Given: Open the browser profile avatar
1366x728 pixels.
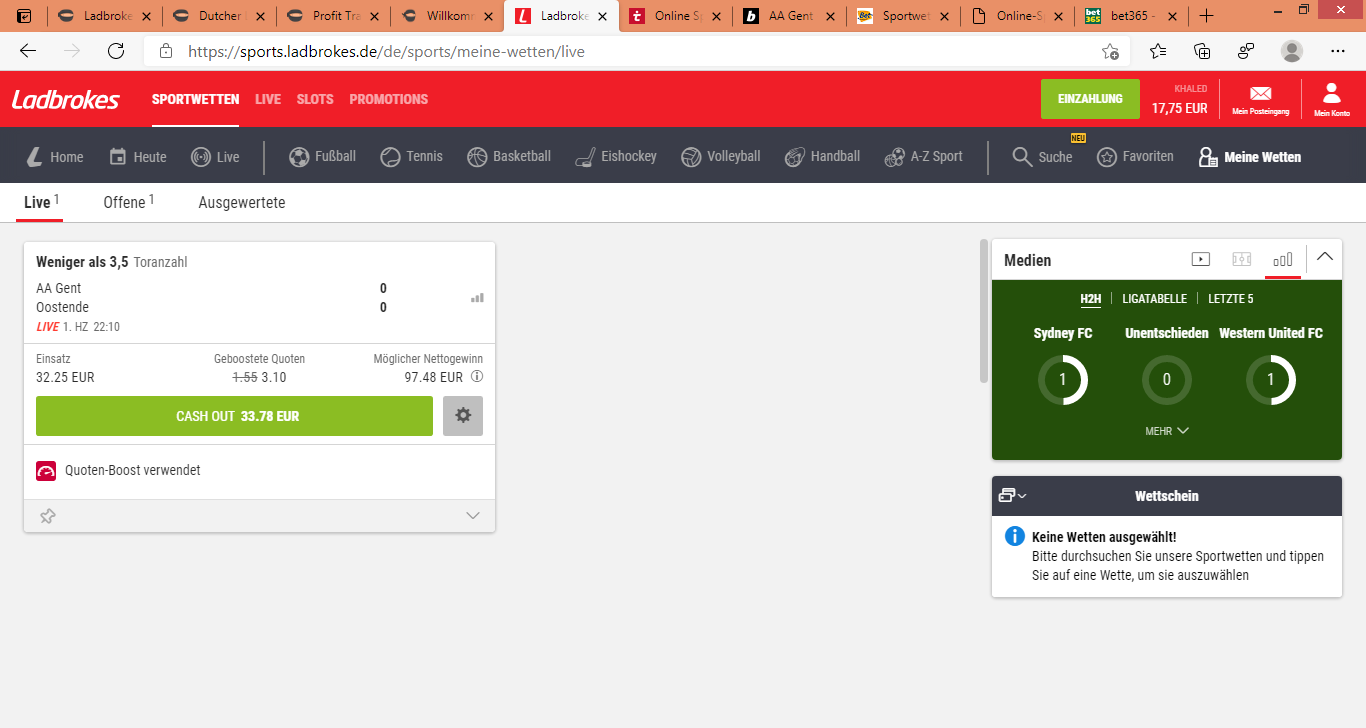Looking at the screenshot, I should point(1292,51).
